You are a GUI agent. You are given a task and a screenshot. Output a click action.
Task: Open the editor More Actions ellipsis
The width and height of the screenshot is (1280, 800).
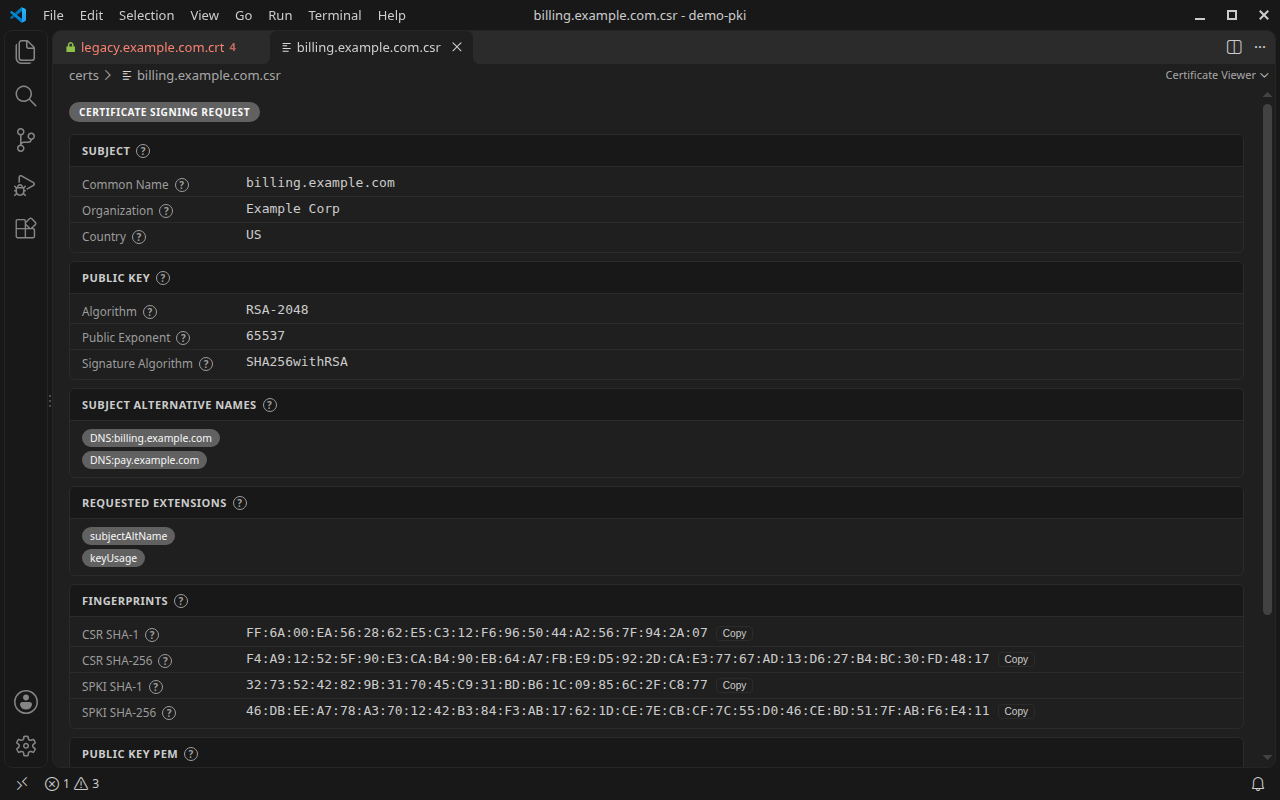point(1260,47)
